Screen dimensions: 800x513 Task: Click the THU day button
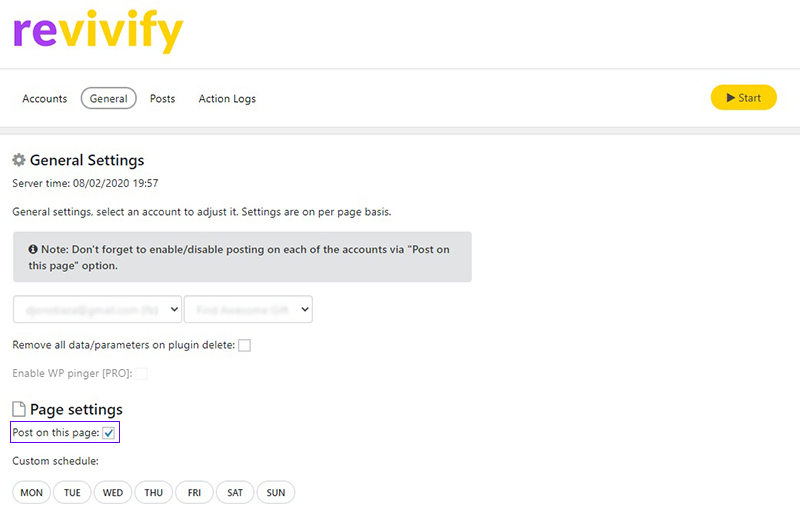click(x=154, y=493)
